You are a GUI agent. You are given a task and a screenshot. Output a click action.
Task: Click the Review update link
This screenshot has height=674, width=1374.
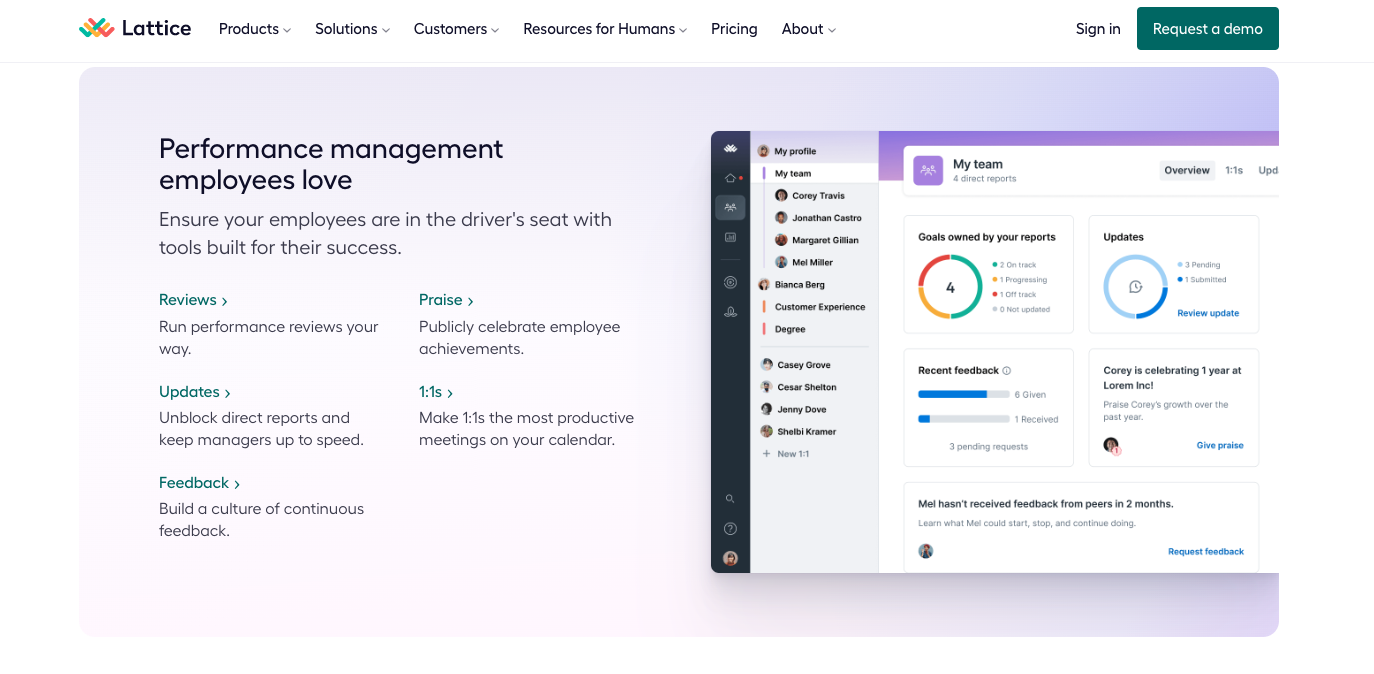pos(1208,313)
